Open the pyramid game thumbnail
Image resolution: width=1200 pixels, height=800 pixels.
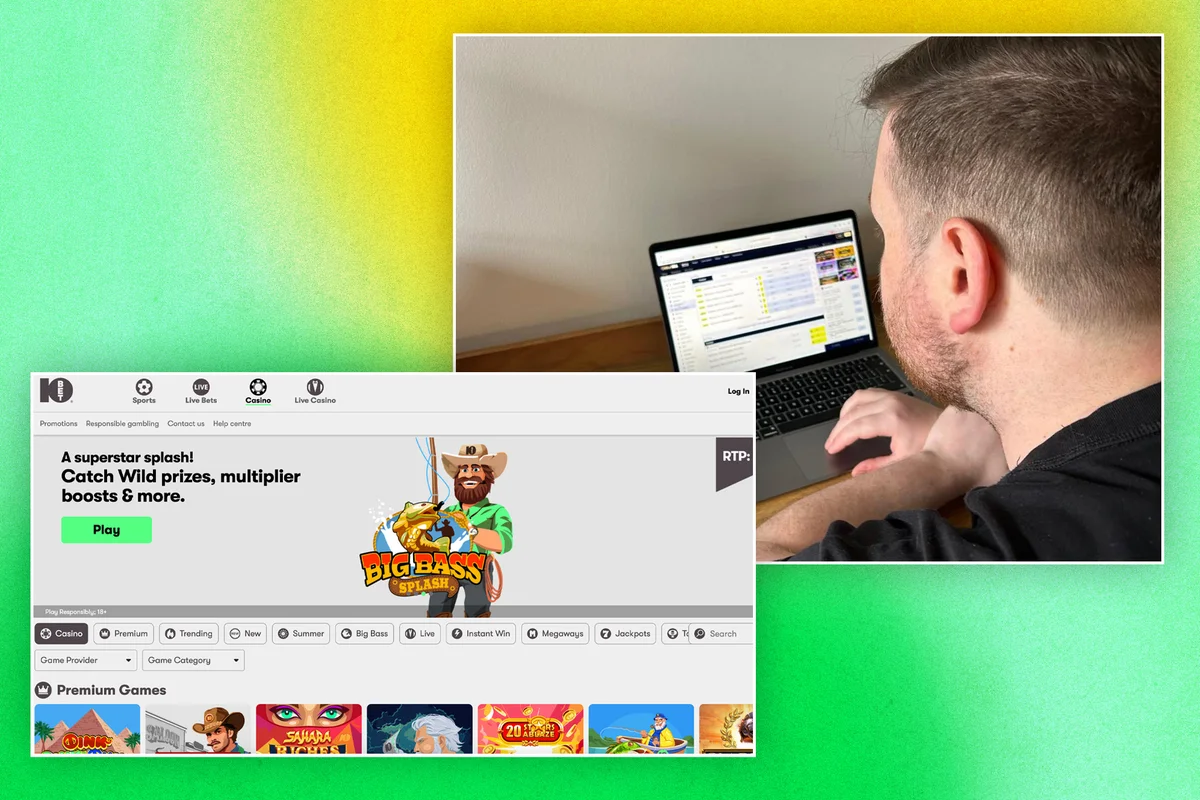87,729
